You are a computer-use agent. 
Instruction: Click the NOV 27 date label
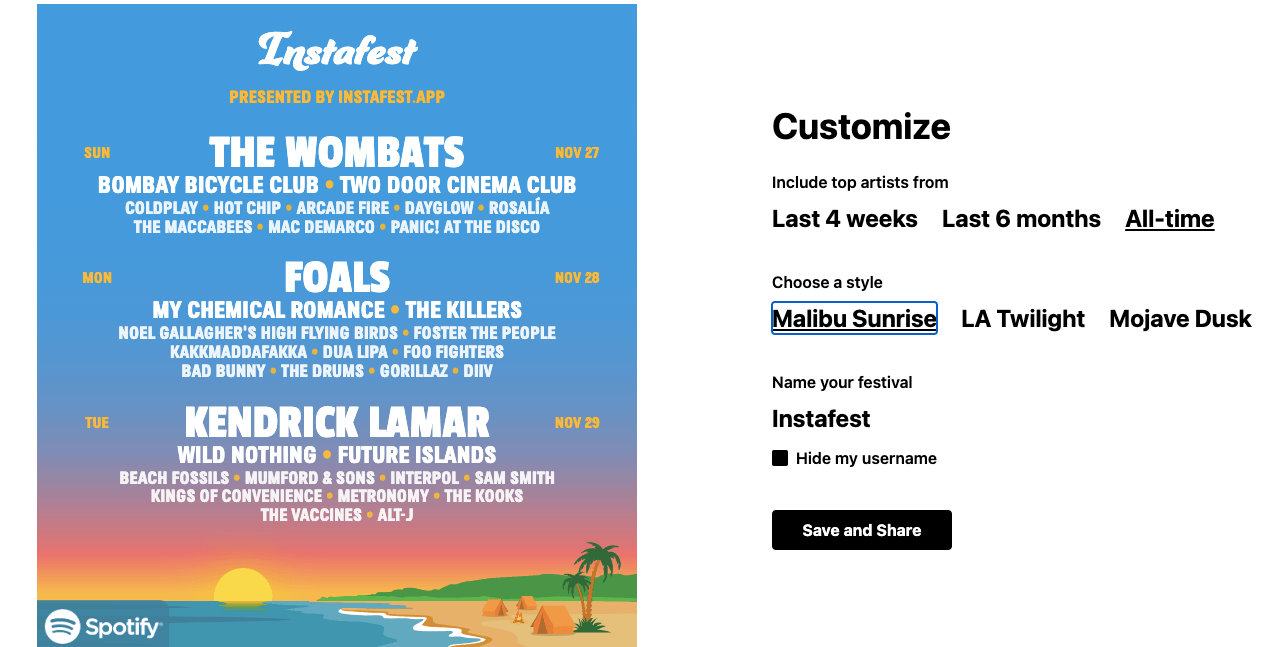(x=577, y=153)
